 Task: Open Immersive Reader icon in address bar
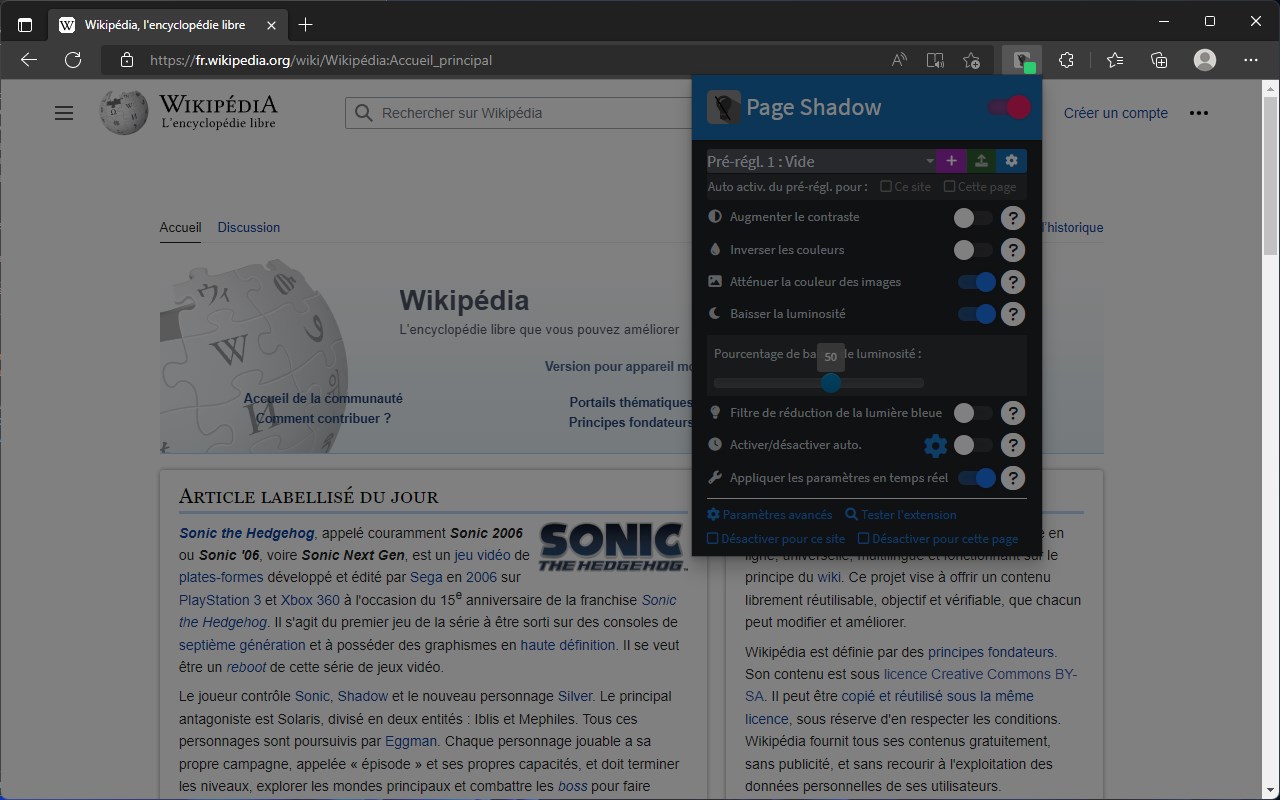click(935, 60)
